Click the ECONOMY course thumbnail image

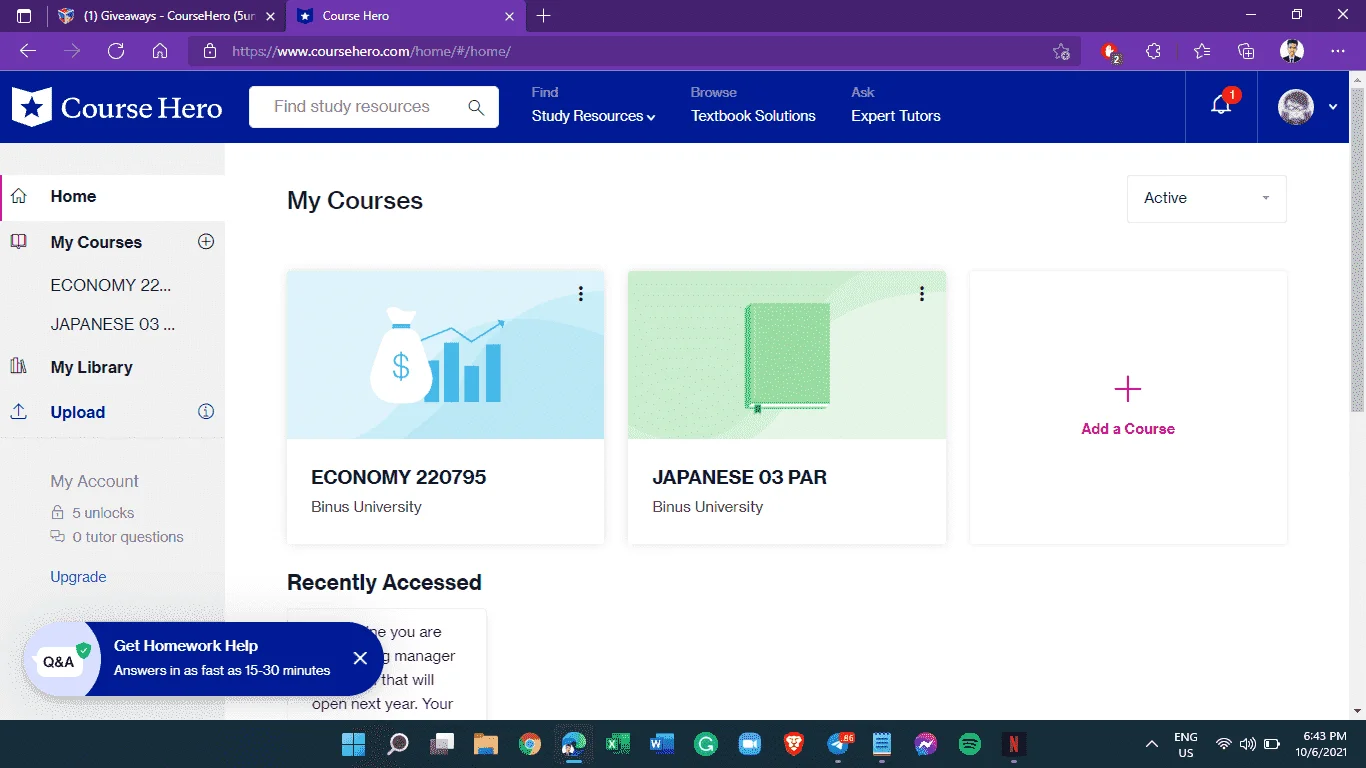[x=445, y=355]
